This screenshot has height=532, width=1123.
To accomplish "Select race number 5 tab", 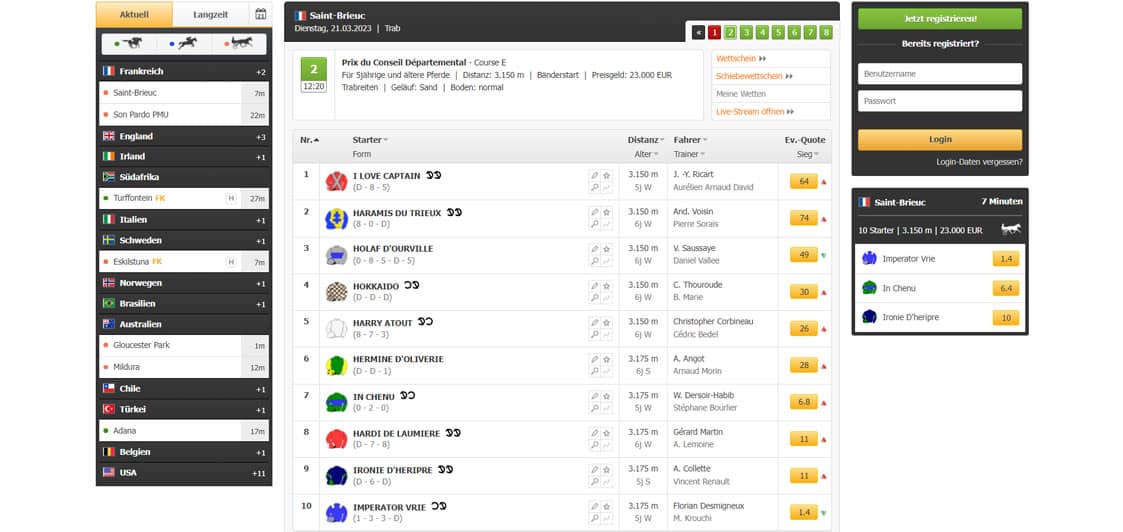I will click(x=778, y=32).
